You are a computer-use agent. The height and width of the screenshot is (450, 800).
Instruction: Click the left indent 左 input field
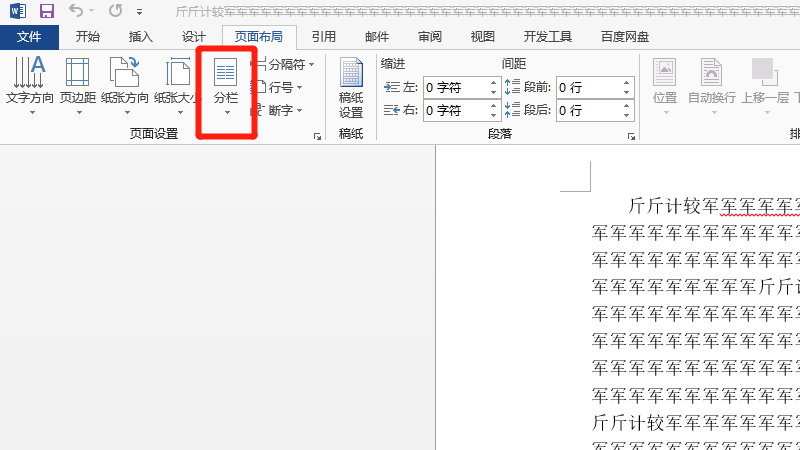(455, 87)
